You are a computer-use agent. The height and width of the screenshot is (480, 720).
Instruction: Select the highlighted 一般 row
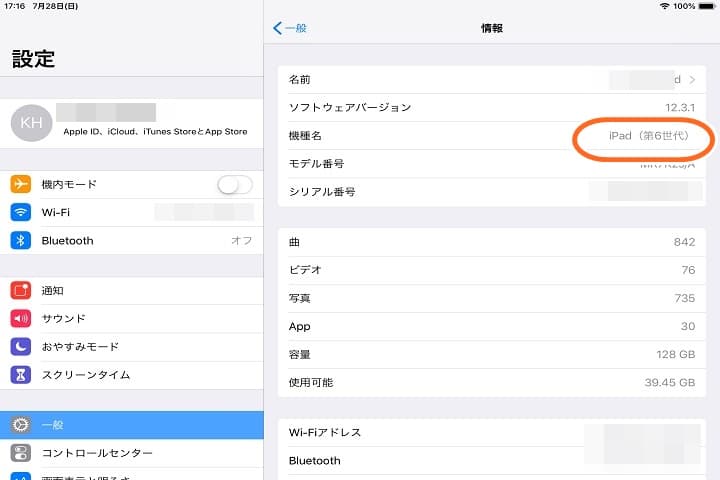tap(132, 425)
